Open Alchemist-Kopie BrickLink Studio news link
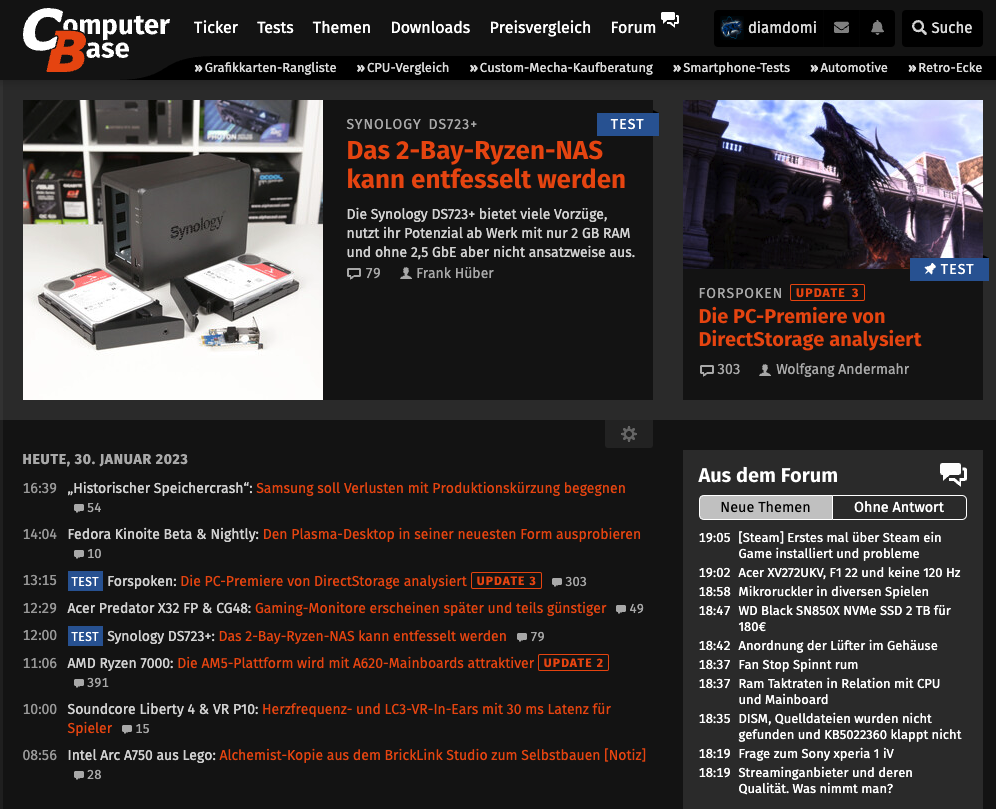Image resolution: width=996 pixels, height=809 pixels. [433, 755]
